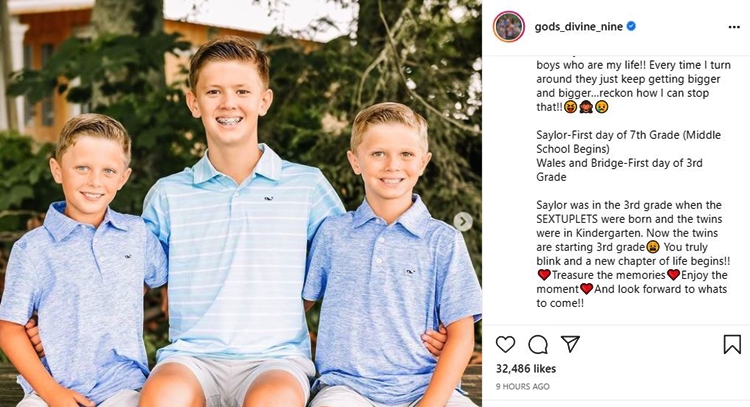Screen dimensions: 750x407
Task: Save post with the bookmark icon
Action: [x=732, y=344]
